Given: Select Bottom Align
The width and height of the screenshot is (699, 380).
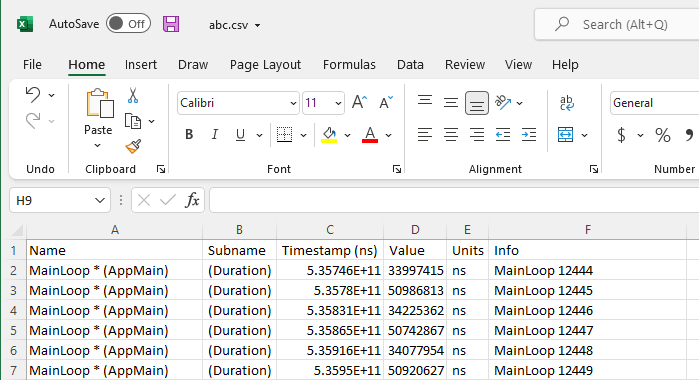Looking at the screenshot, I should (x=477, y=103).
